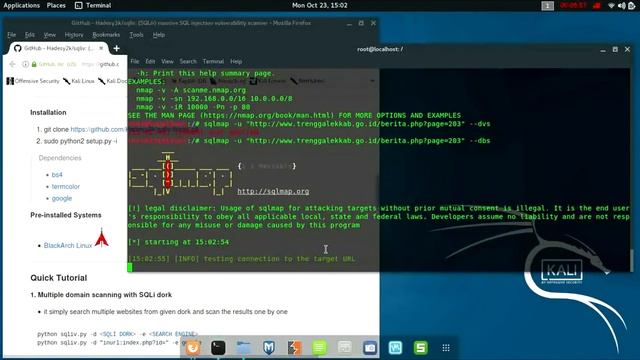Open the terminal window Terminal menu
640x360 pixels.
213,61
